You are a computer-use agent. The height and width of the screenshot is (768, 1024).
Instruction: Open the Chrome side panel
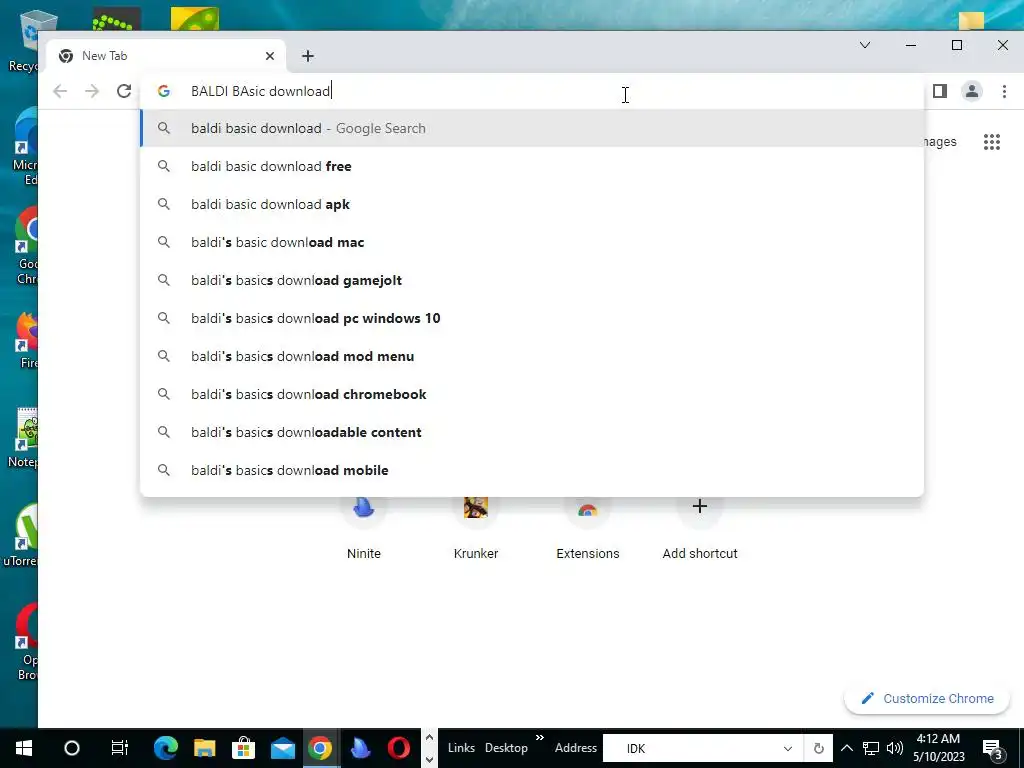(x=940, y=91)
